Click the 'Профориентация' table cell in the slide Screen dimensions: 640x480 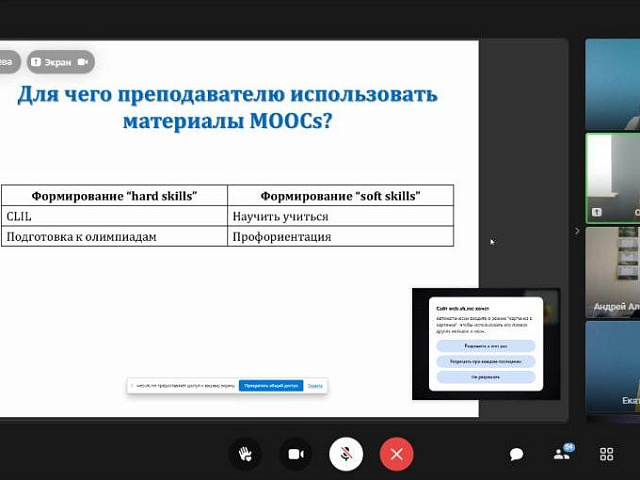coord(340,237)
